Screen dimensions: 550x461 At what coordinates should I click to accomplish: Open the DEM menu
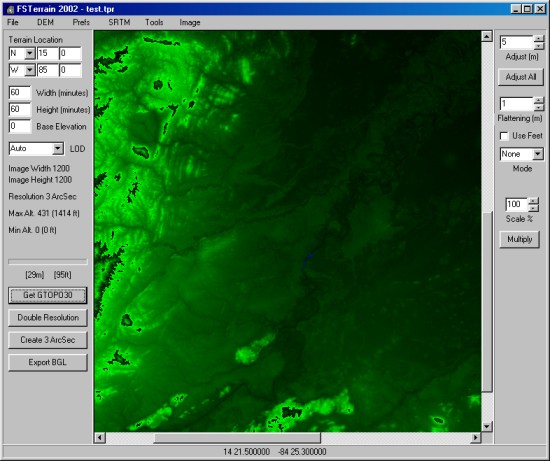click(x=45, y=22)
